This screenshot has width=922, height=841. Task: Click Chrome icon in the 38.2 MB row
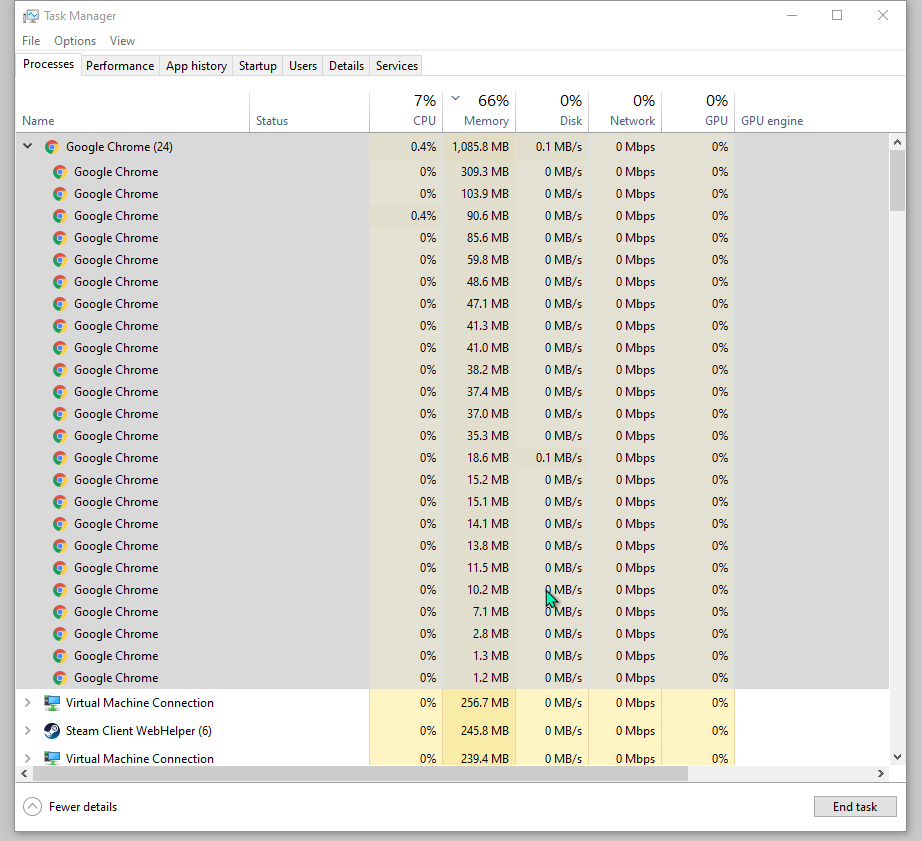pyautogui.click(x=59, y=370)
